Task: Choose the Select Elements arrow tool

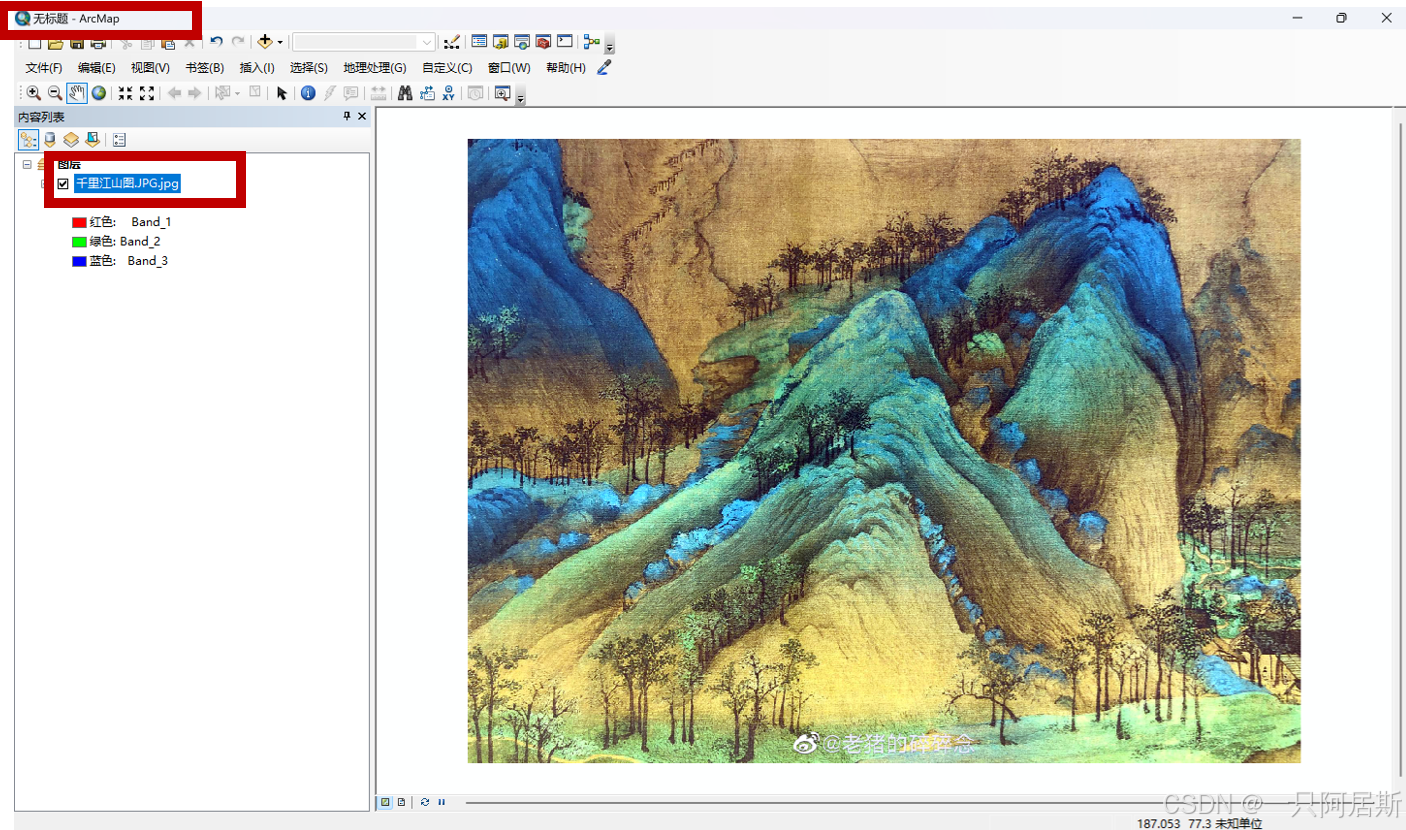Action: point(282,93)
